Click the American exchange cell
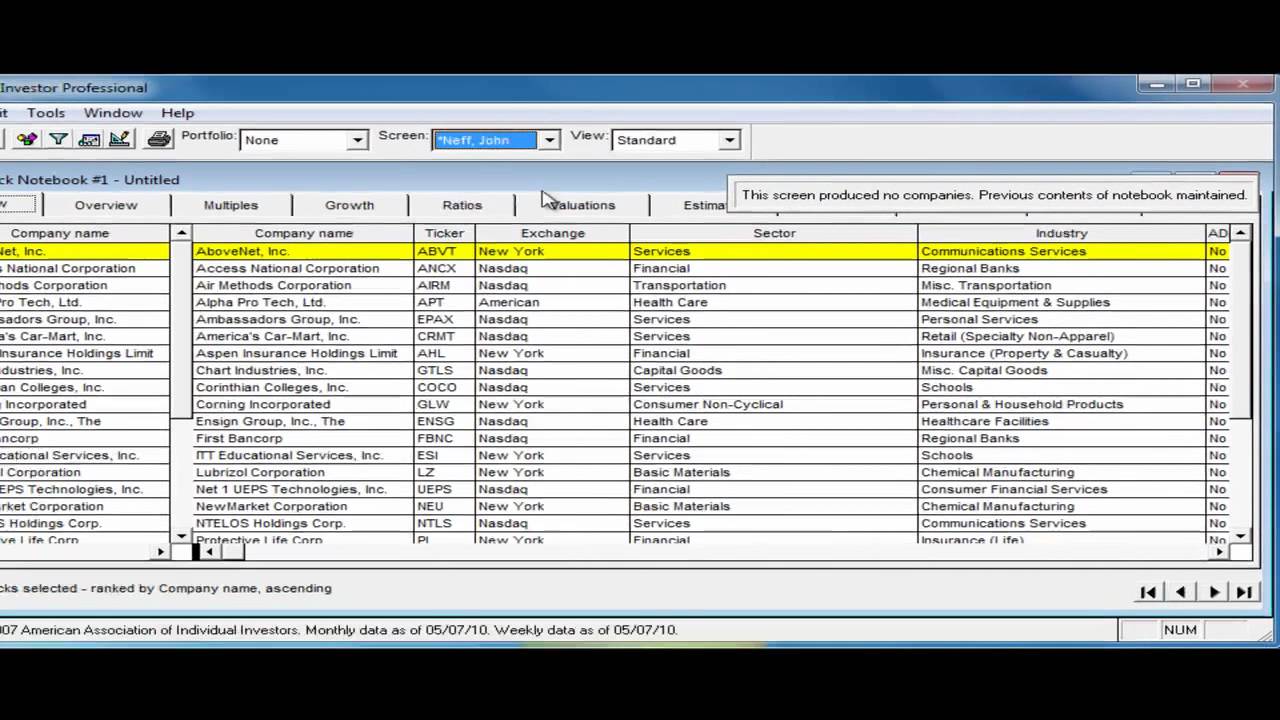 tap(552, 302)
